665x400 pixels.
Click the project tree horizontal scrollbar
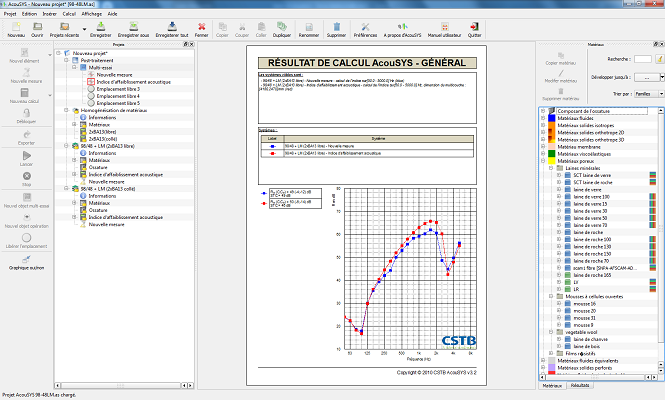click(x=124, y=386)
